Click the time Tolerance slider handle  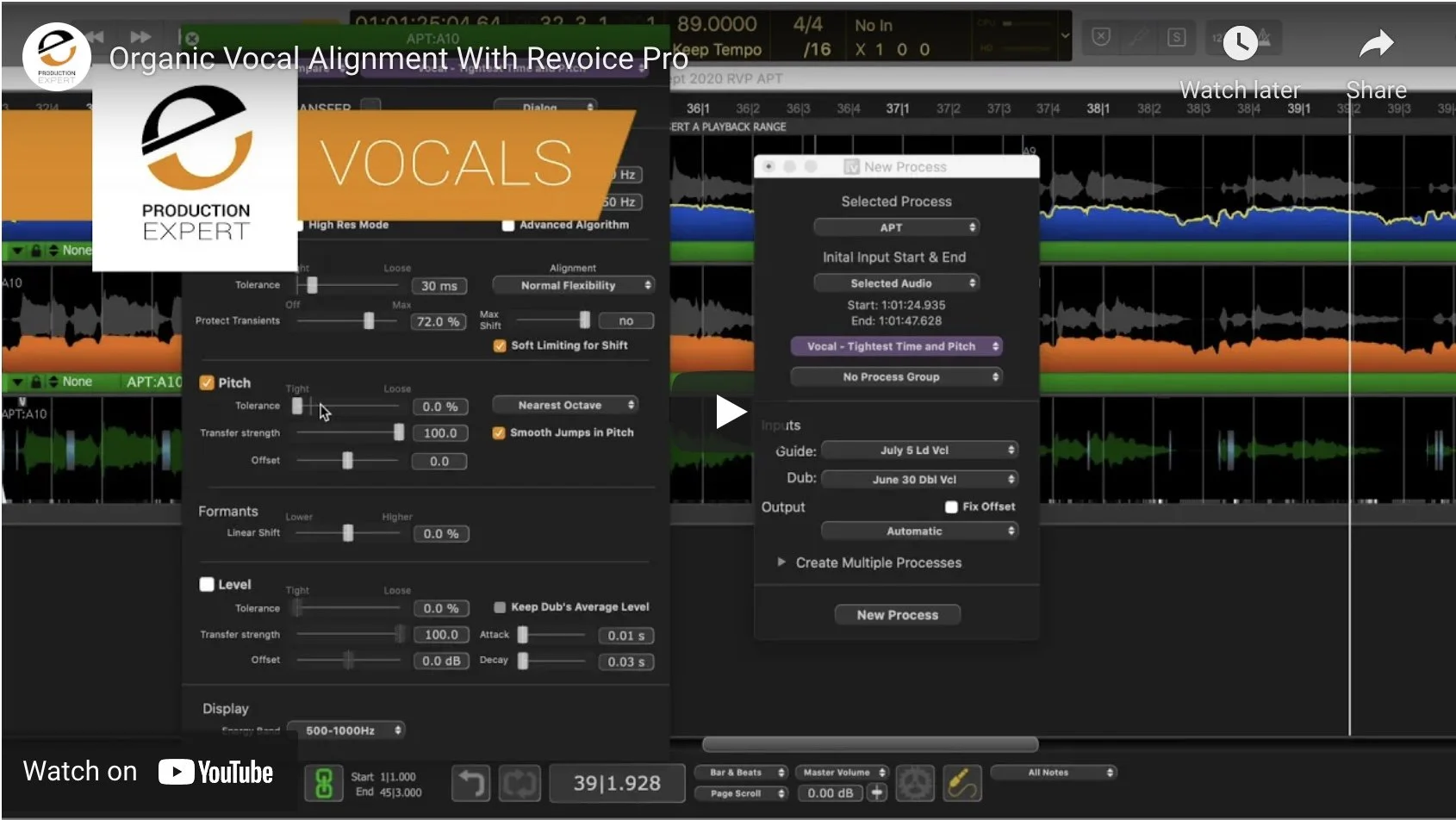tap(312, 285)
